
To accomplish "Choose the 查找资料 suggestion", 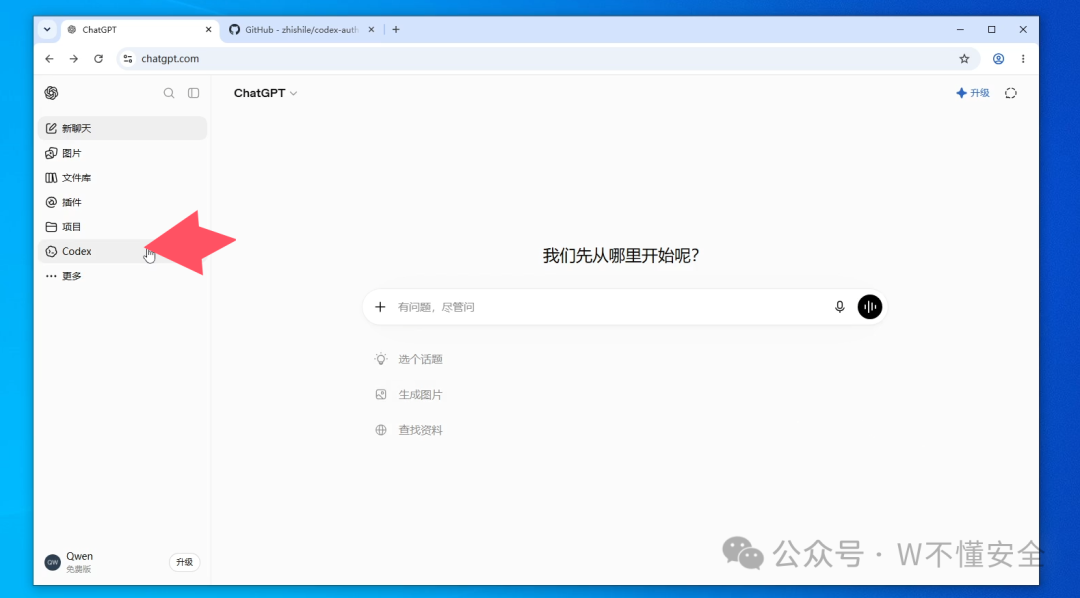I will coord(409,430).
